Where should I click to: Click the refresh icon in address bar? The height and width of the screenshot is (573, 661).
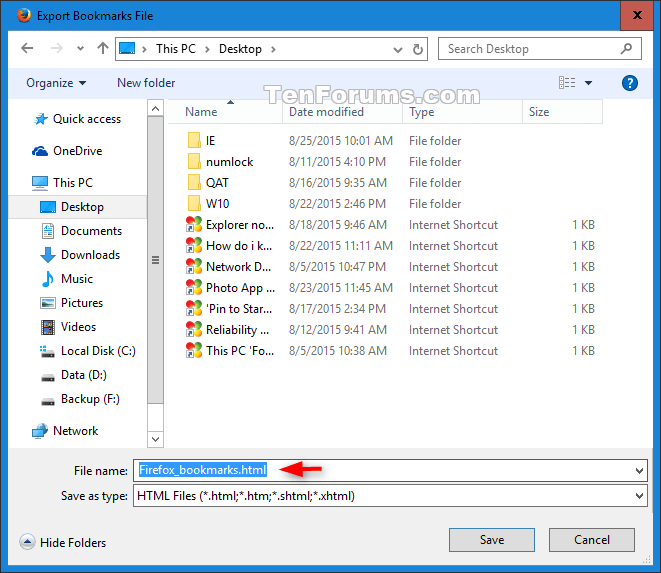(417, 49)
